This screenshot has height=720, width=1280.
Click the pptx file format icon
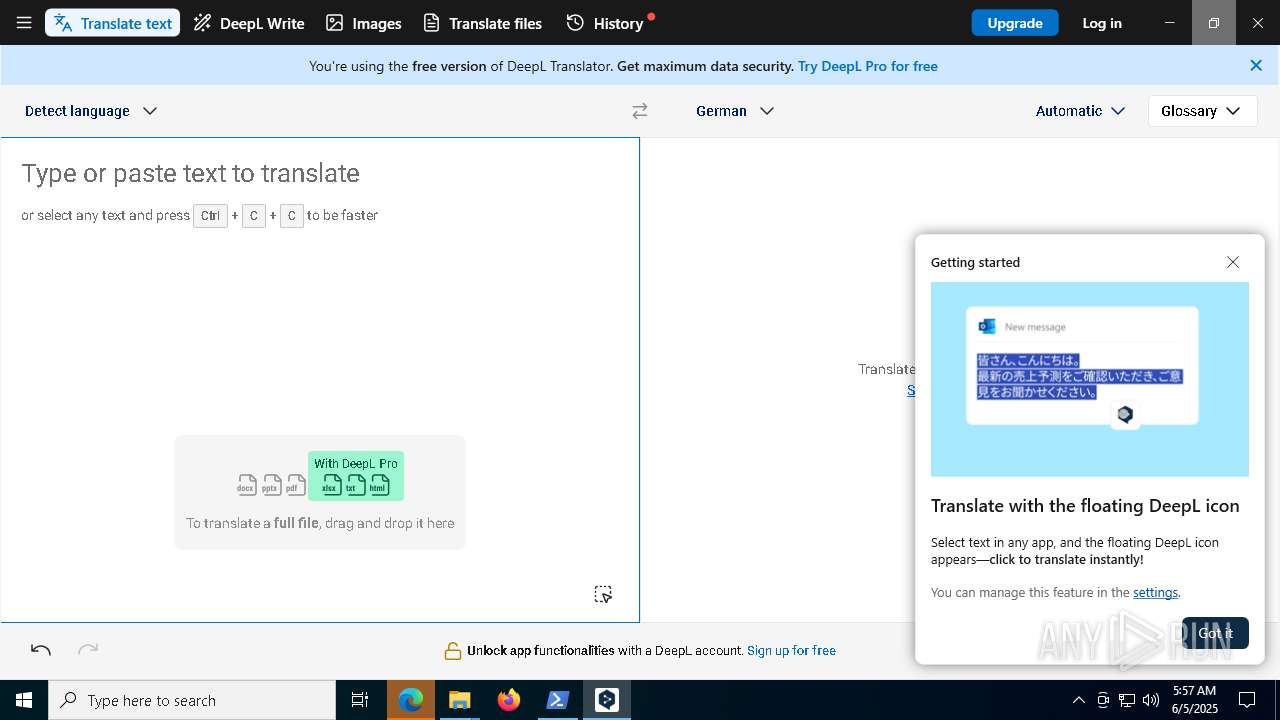pos(271,485)
